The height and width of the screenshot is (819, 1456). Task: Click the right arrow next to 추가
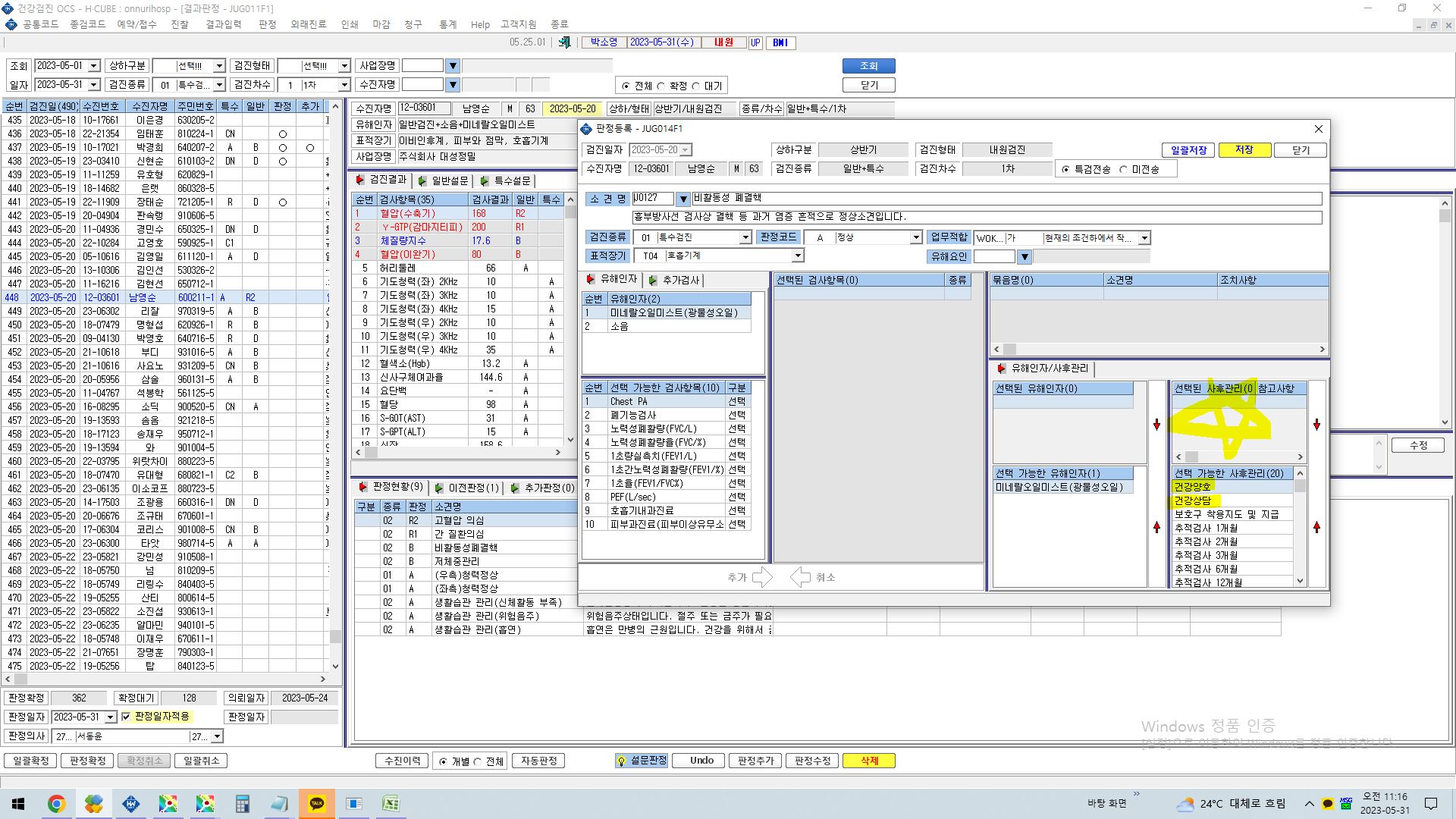(x=762, y=577)
